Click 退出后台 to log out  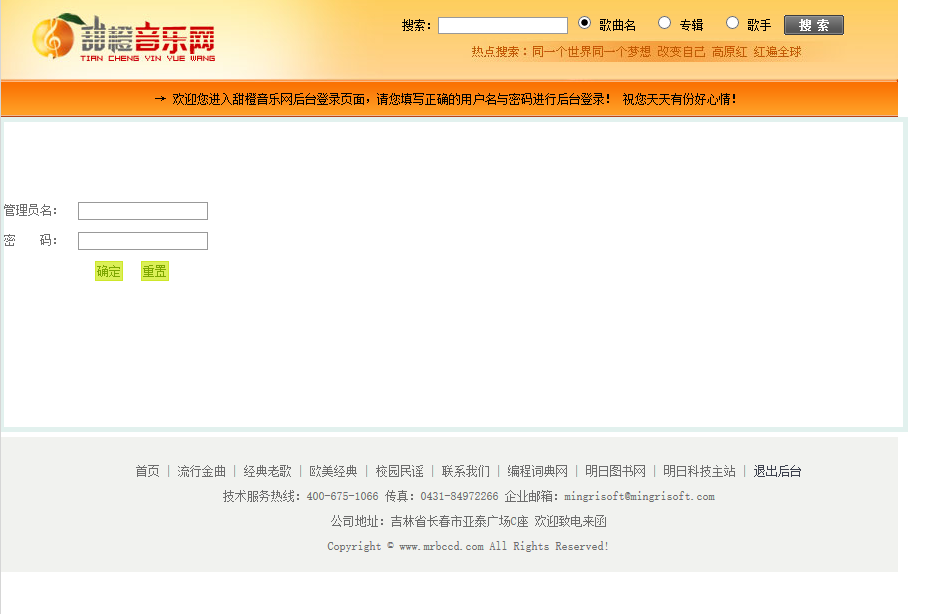777,471
